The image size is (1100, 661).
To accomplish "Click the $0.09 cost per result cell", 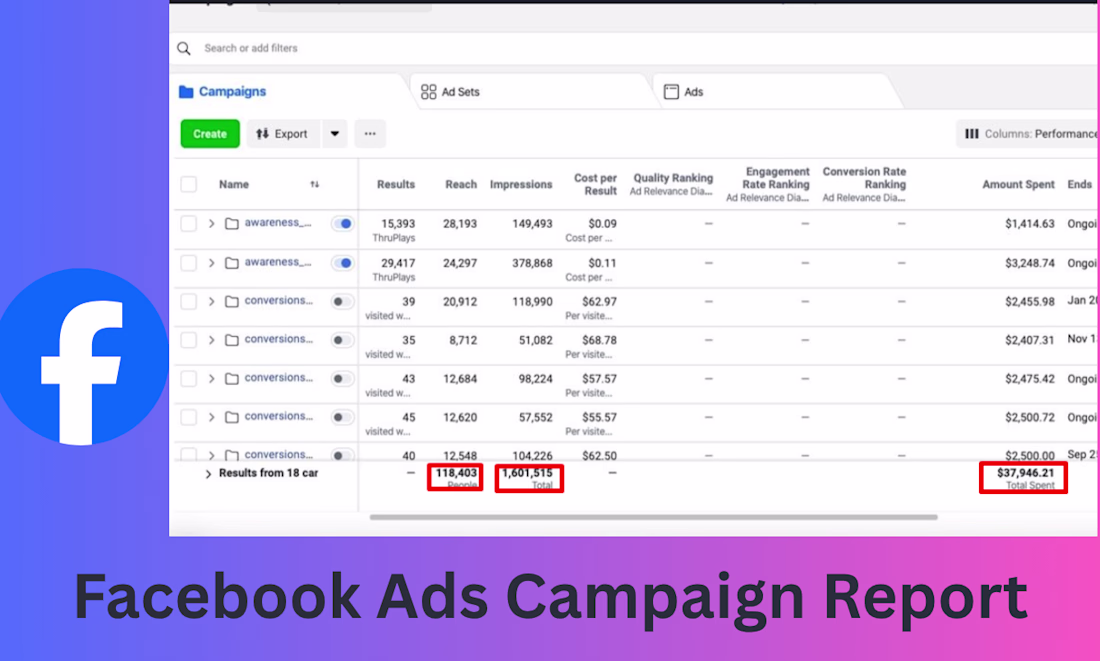I will (602, 224).
